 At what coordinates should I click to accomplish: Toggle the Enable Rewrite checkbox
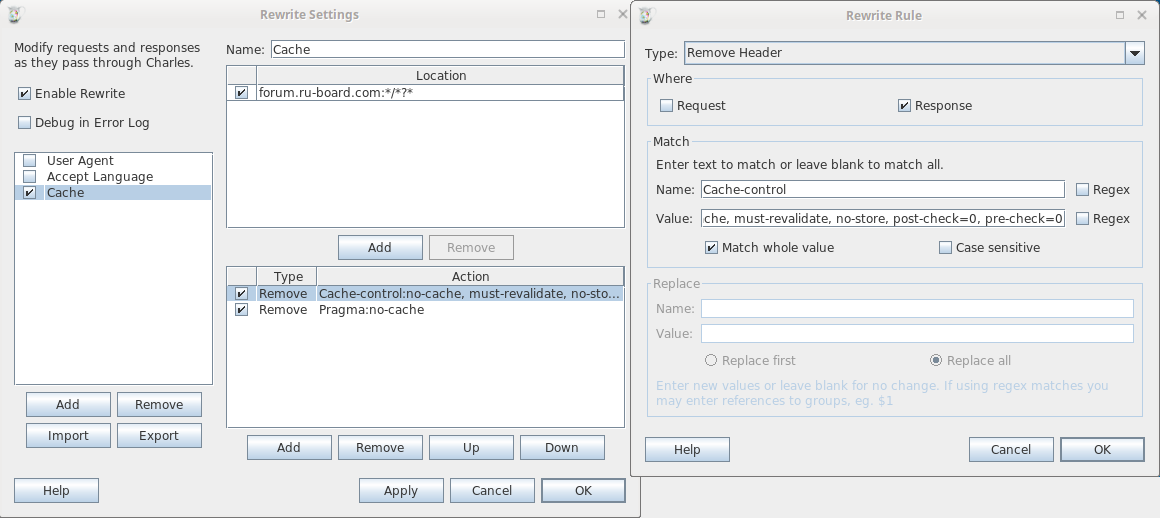pos(24,94)
